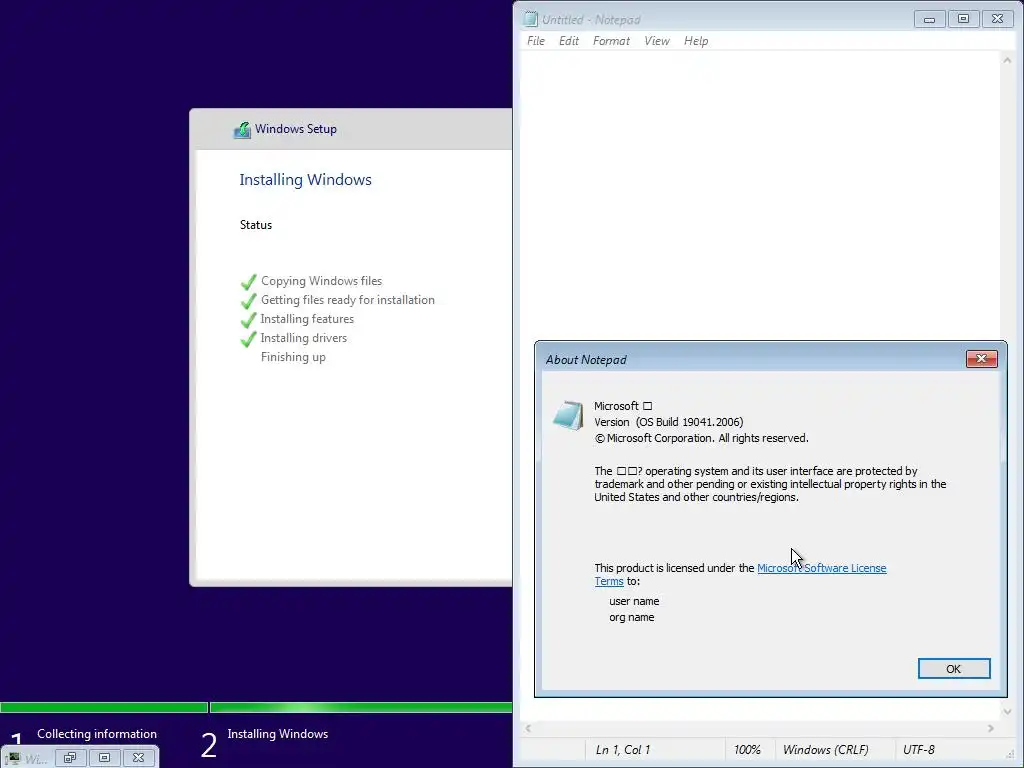Click the Collecting information step label
The image size is (1024, 768).
pyautogui.click(x=97, y=734)
